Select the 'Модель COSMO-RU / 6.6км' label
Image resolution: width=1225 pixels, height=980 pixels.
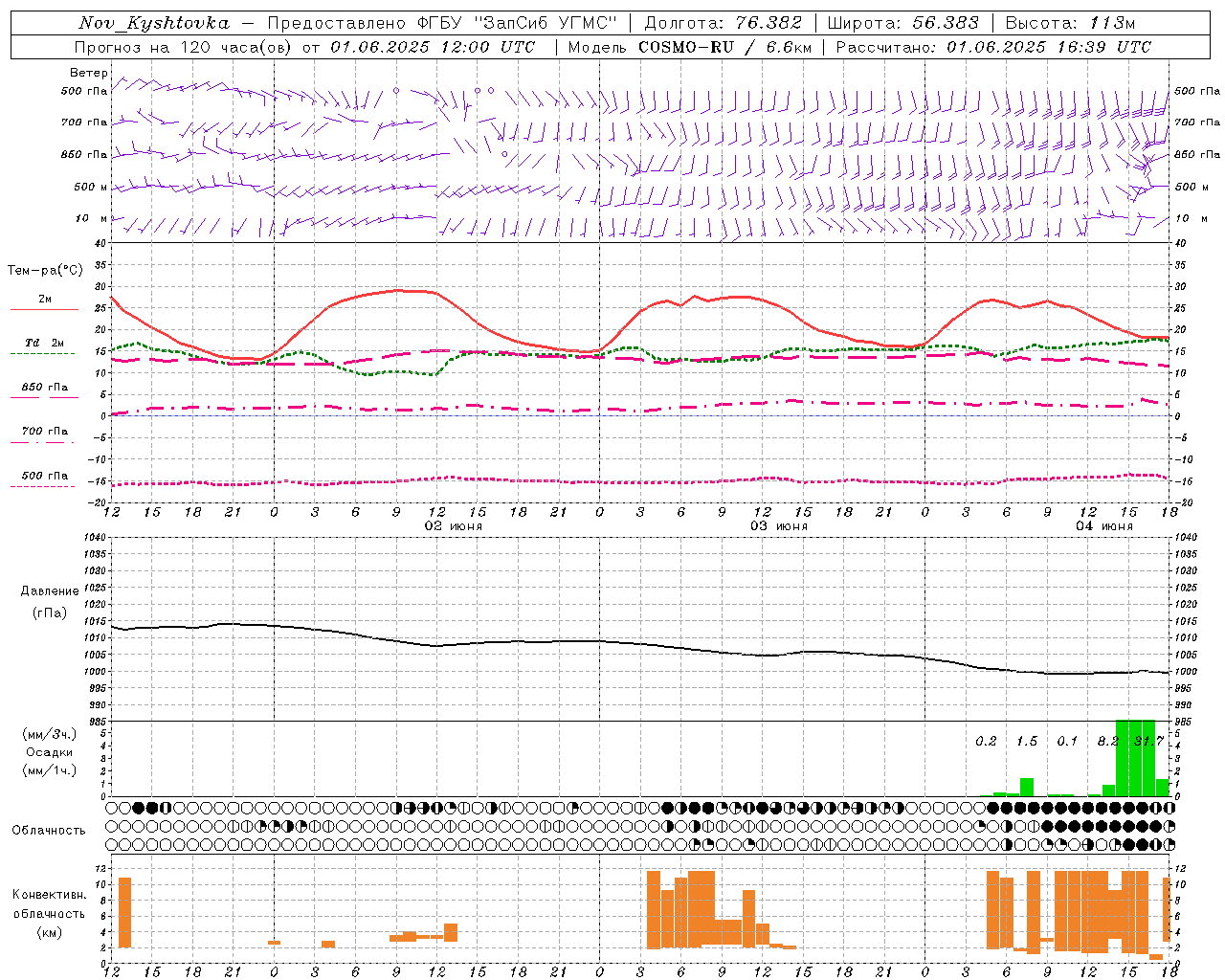689,47
